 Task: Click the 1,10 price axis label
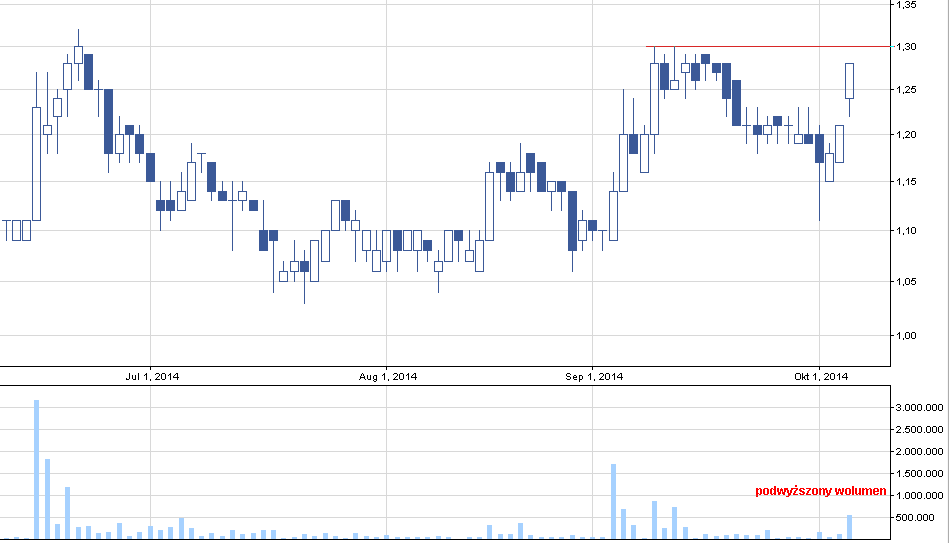(905, 231)
